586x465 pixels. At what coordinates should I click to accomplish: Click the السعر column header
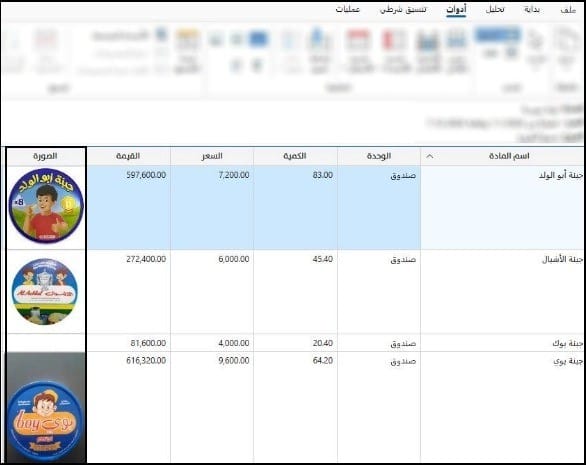(x=212, y=156)
